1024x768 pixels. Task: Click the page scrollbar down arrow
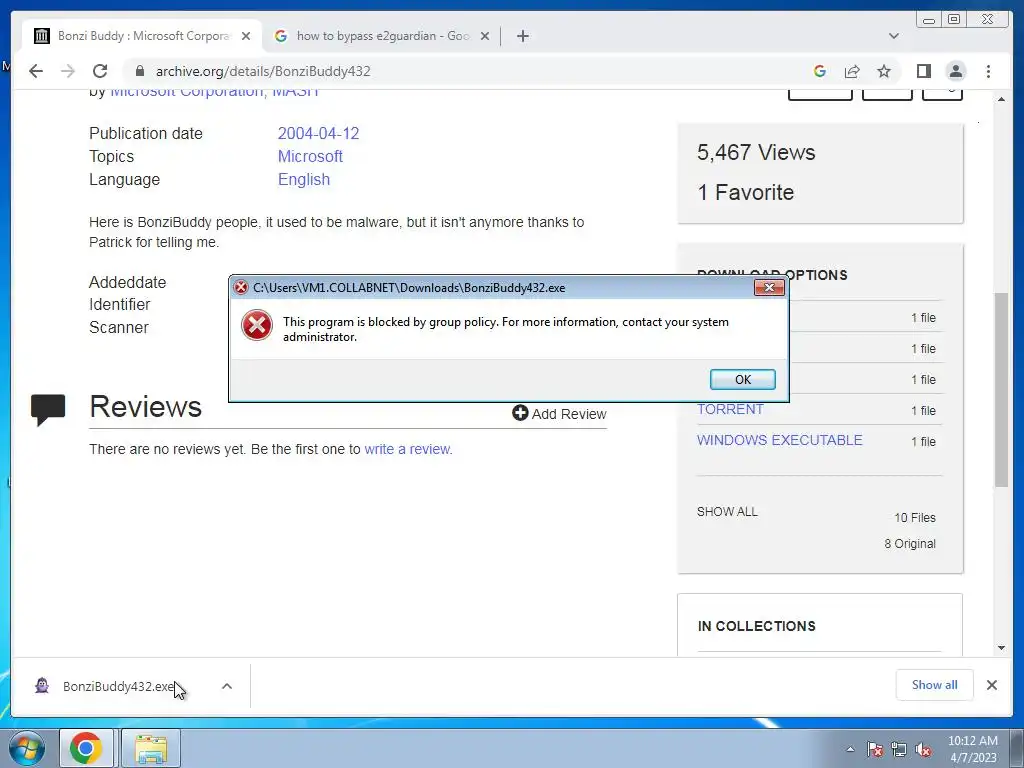pyautogui.click(x=1001, y=648)
